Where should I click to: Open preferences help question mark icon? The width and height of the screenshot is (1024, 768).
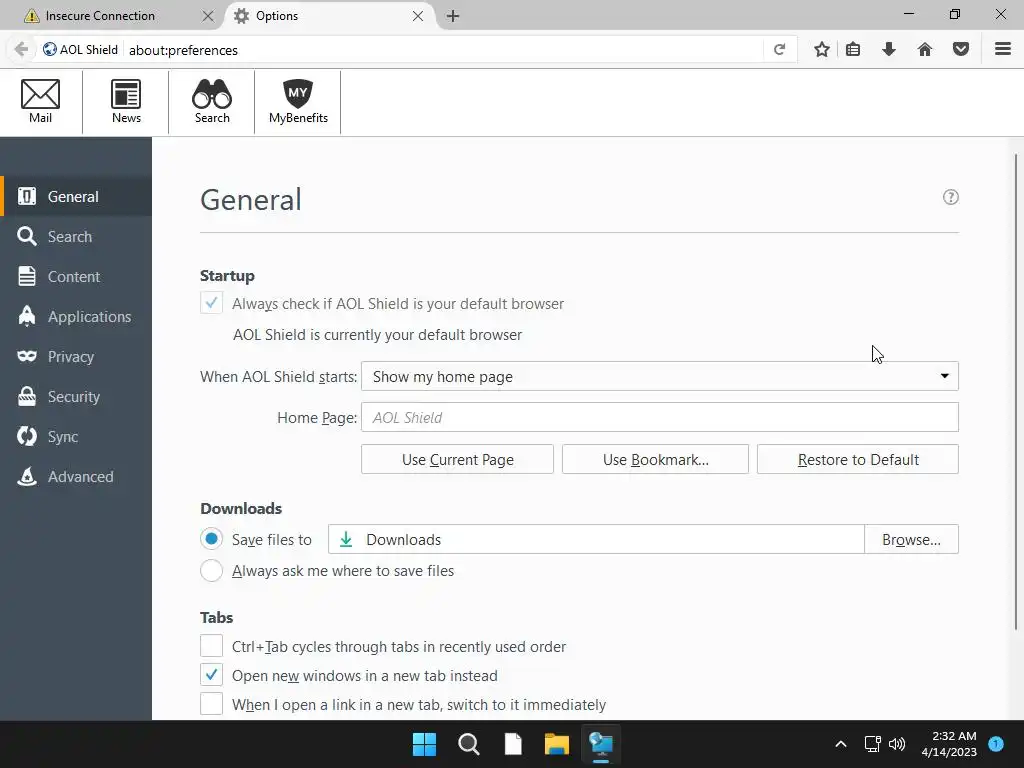pyautogui.click(x=951, y=197)
